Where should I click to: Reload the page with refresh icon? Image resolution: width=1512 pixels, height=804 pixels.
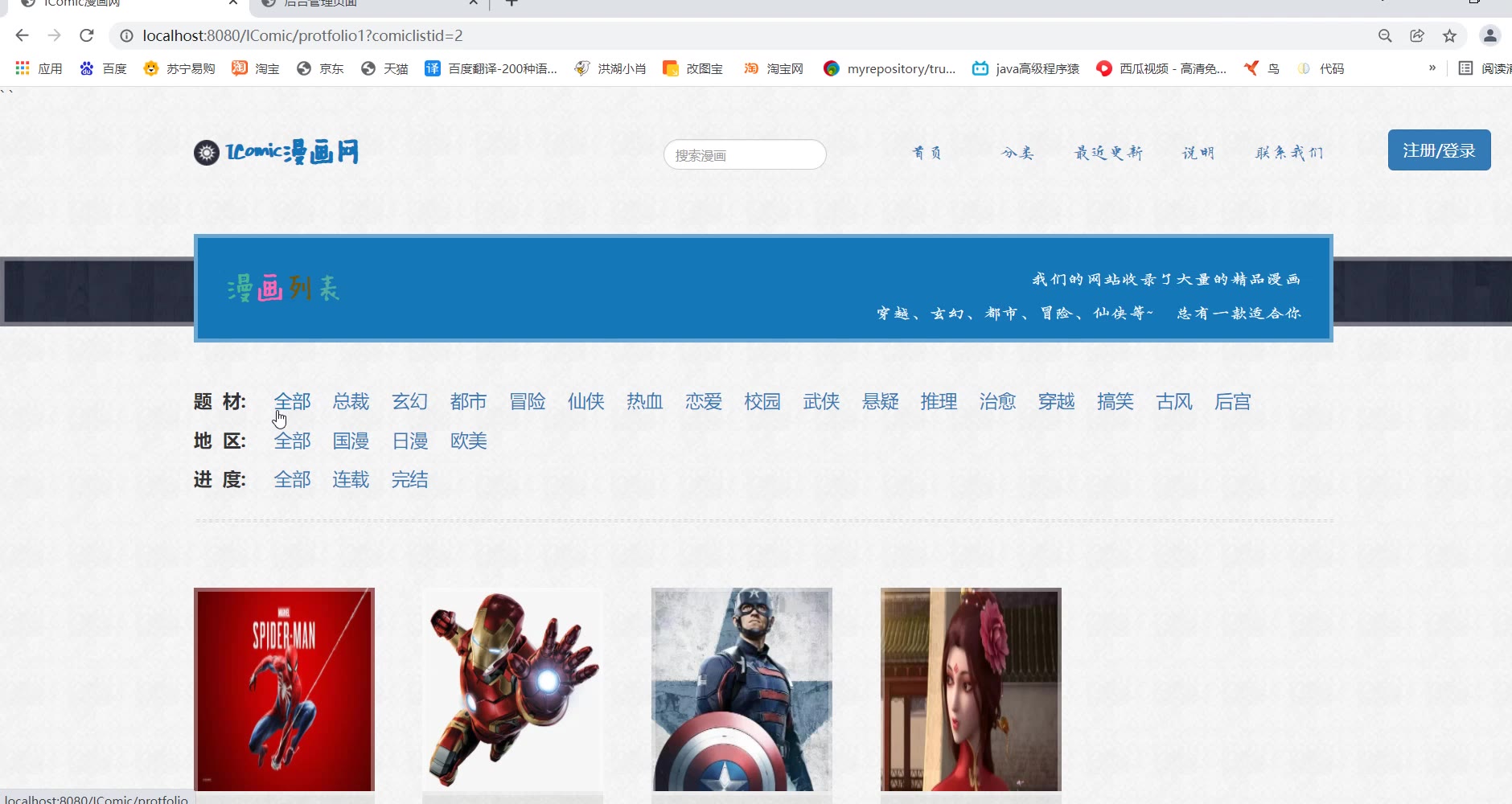pyautogui.click(x=87, y=35)
